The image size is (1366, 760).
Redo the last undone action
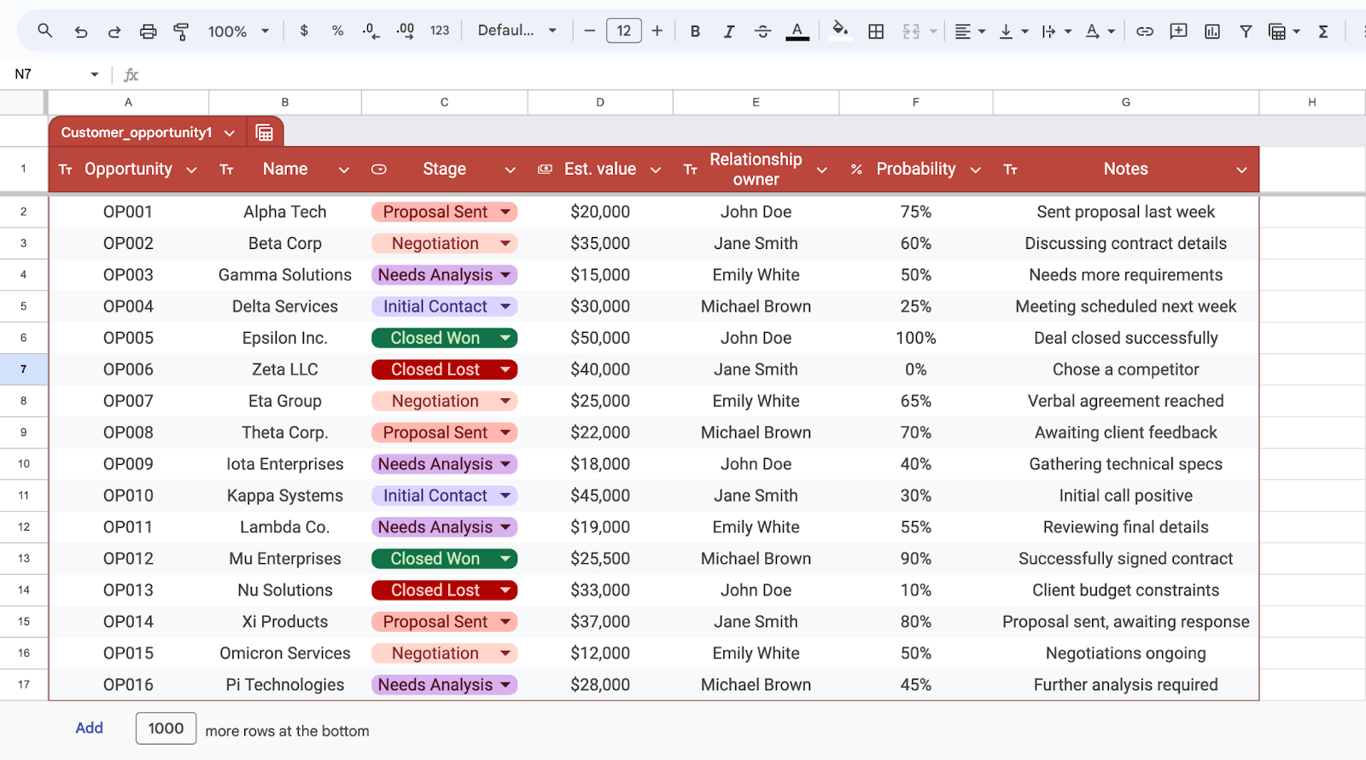coord(114,31)
